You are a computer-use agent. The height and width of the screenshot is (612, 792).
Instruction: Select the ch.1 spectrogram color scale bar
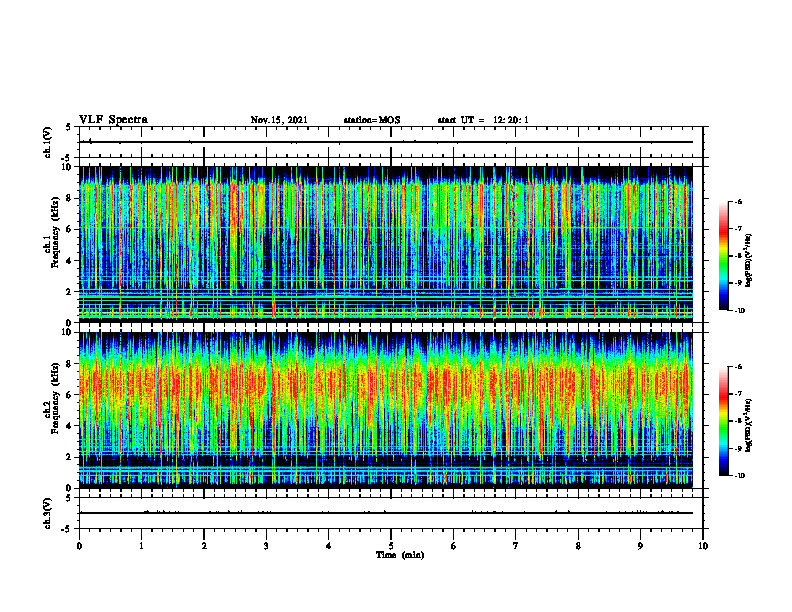point(723,256)
